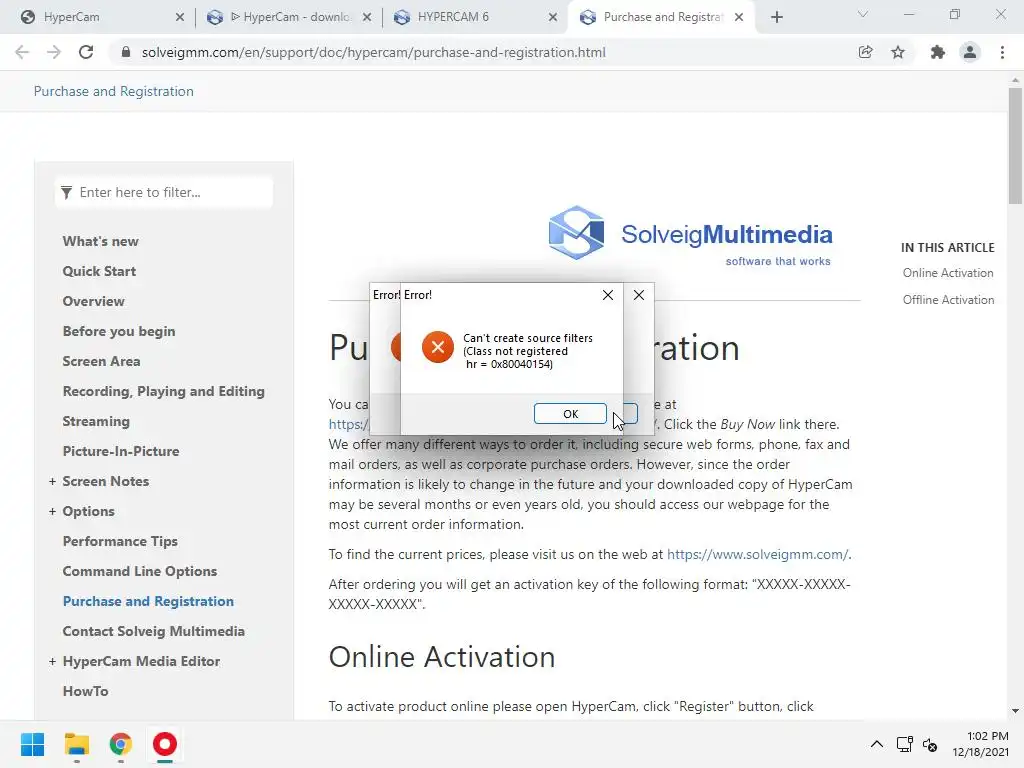Close the HyperCam tab

click(180, 17)
